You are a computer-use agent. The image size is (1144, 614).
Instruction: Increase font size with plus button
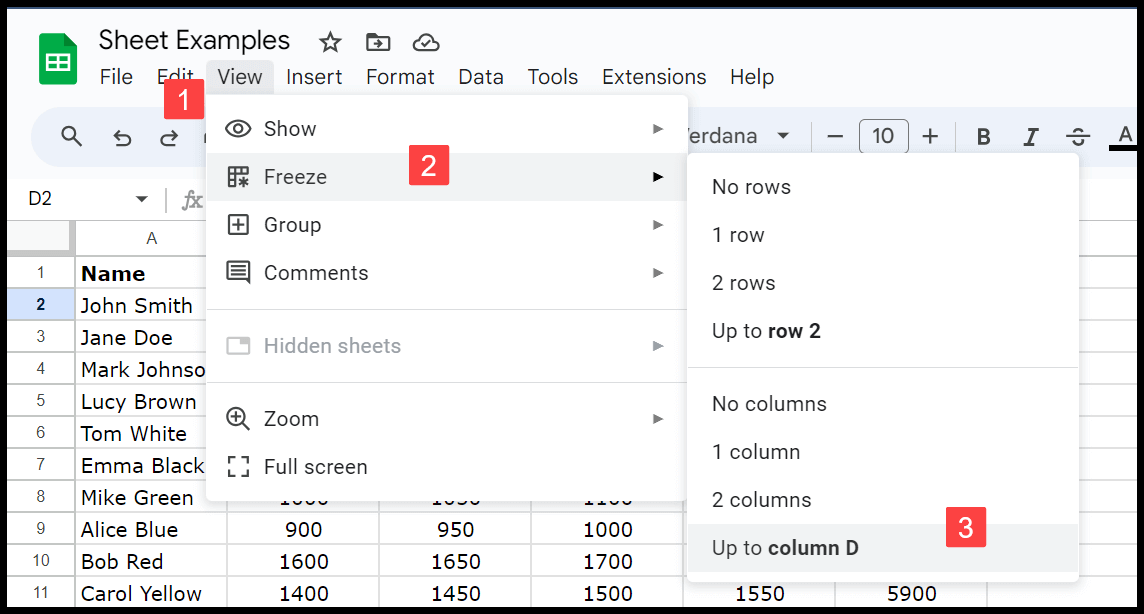930,136
